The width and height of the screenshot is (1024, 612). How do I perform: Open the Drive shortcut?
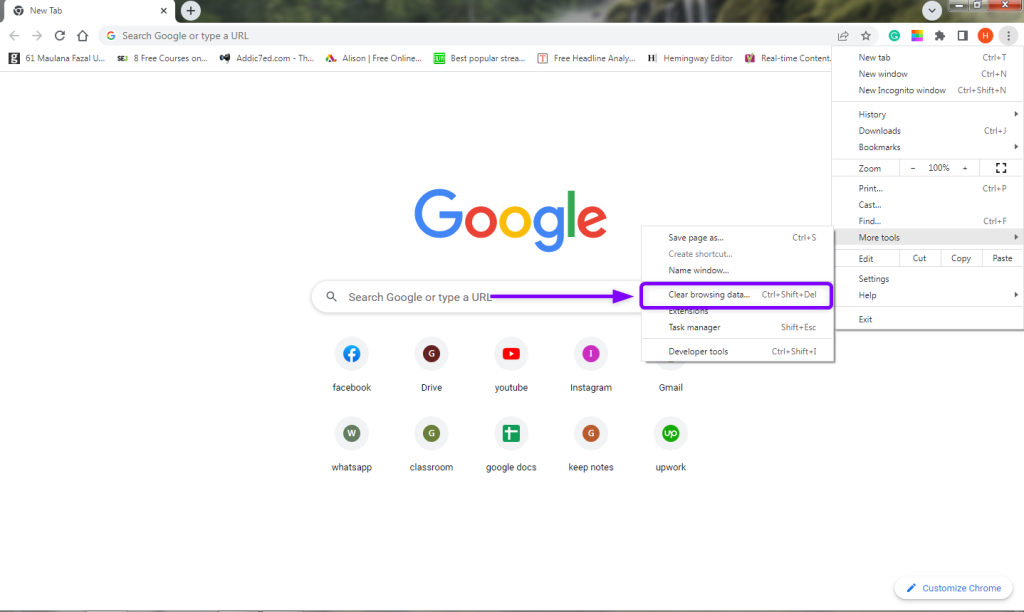click(x=431, y=366)
